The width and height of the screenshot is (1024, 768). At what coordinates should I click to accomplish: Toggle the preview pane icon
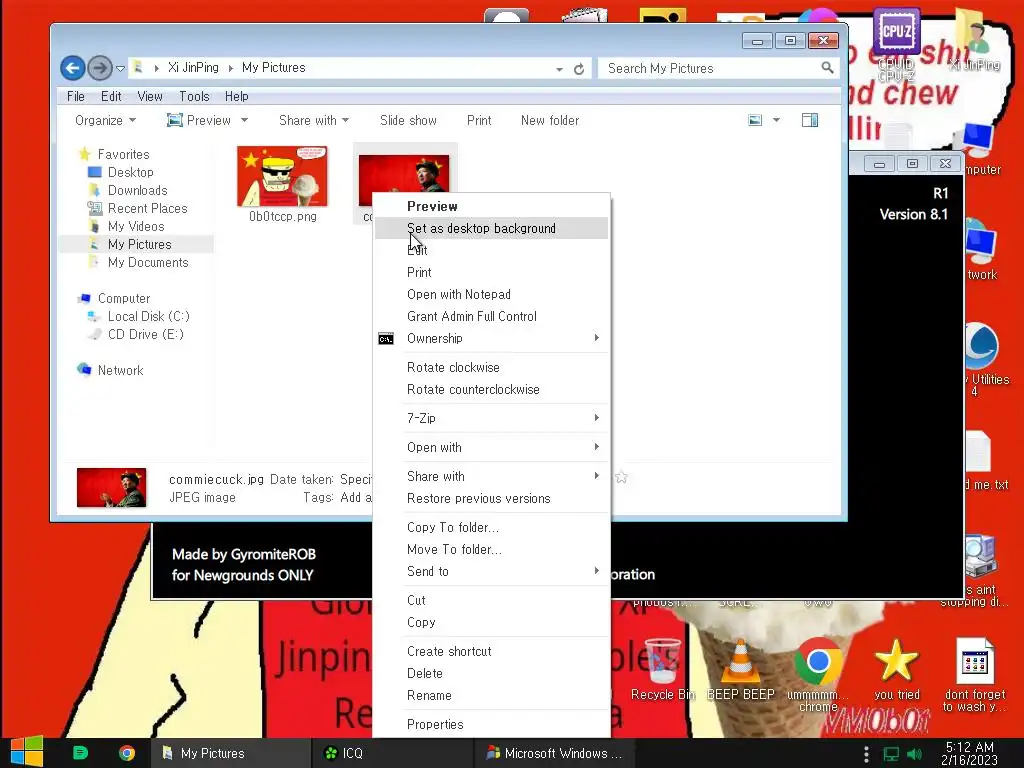click(x=810, y=120)
